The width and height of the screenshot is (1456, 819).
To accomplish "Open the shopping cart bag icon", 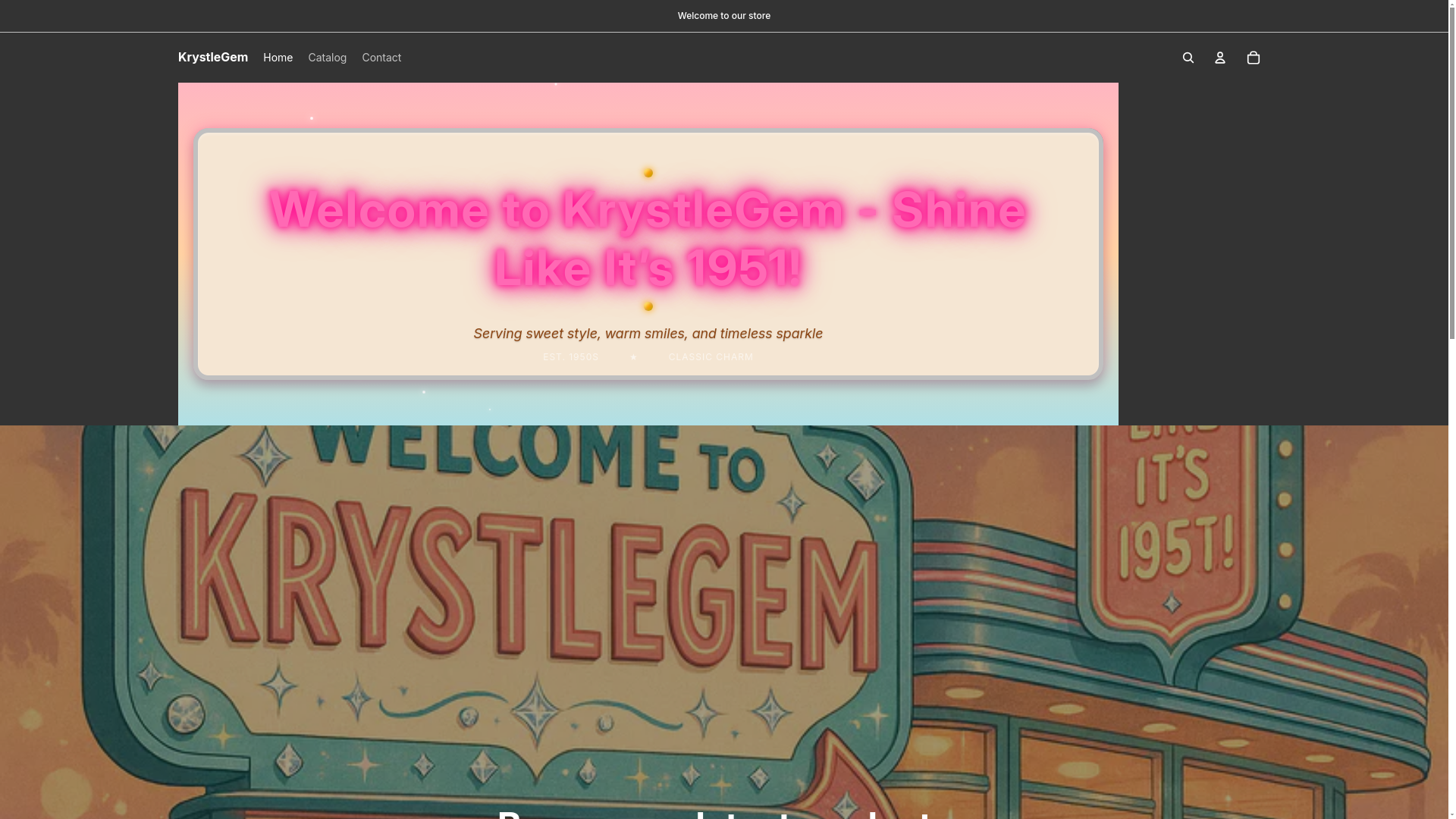I will pyautogui.click(x=1254, y=58).
